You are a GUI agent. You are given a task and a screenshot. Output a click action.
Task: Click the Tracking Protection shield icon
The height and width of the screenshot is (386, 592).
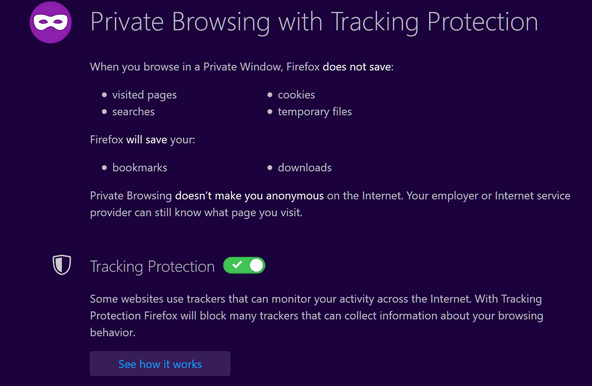tap(62, 265)
